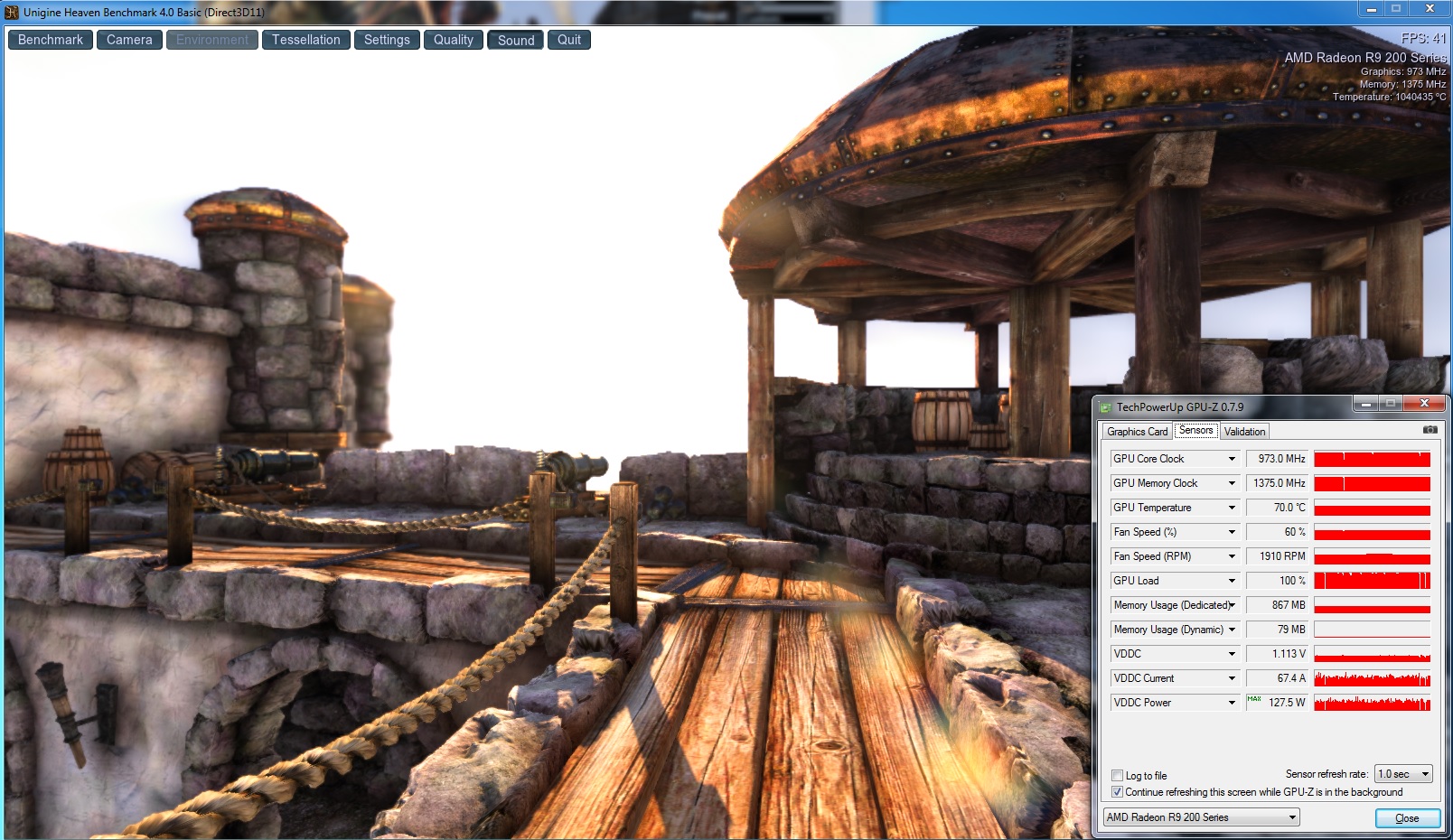Image resolution: width=1453 pixels, height=840 pixels.
Task: Minimize the Unigine Heaven window
Action: click(1371, 9)
